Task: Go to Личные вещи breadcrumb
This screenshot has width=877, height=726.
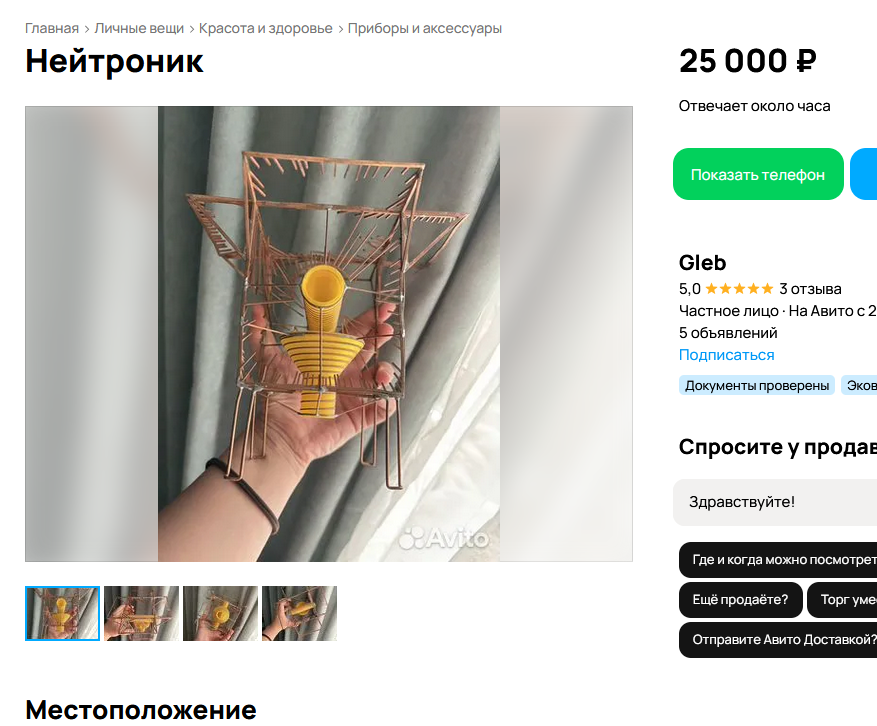Action: pos(139,29)
